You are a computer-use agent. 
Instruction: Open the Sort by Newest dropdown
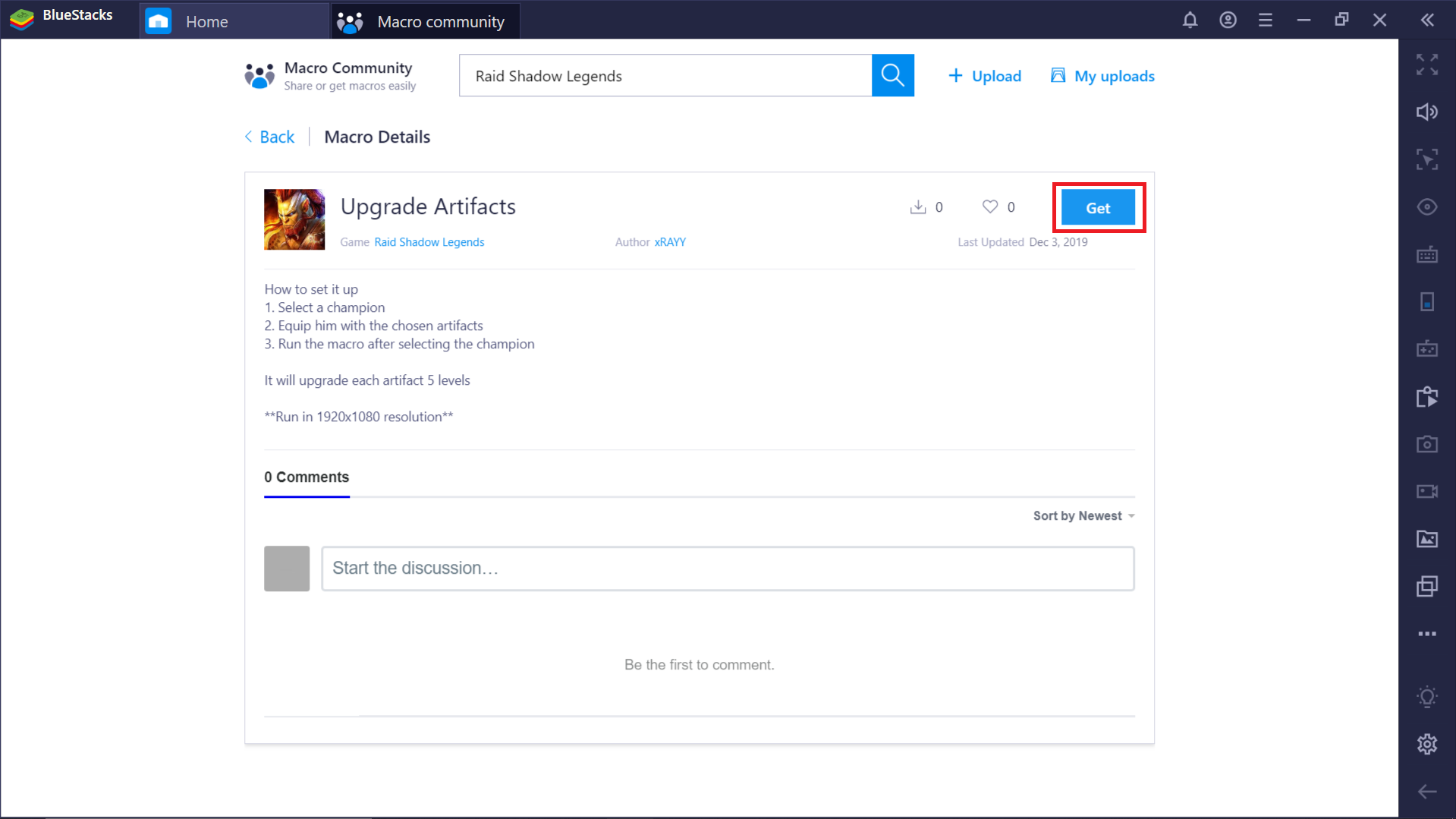coord(1084,516)
